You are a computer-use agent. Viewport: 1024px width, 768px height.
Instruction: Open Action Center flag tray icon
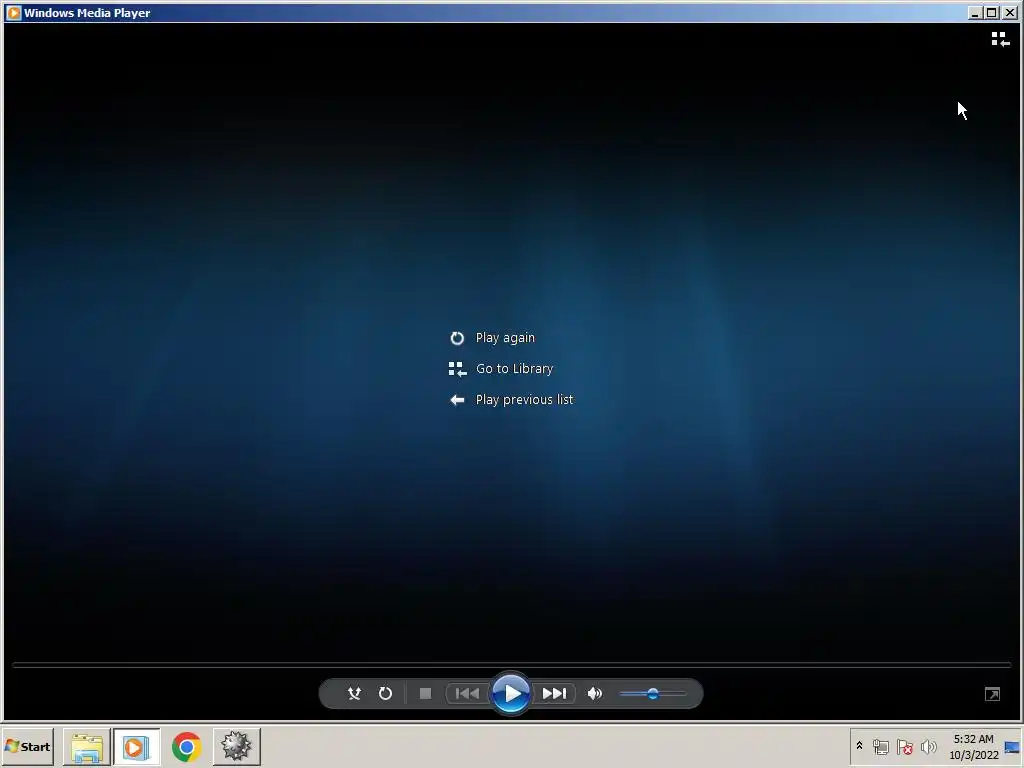click(x=904, y=746)
